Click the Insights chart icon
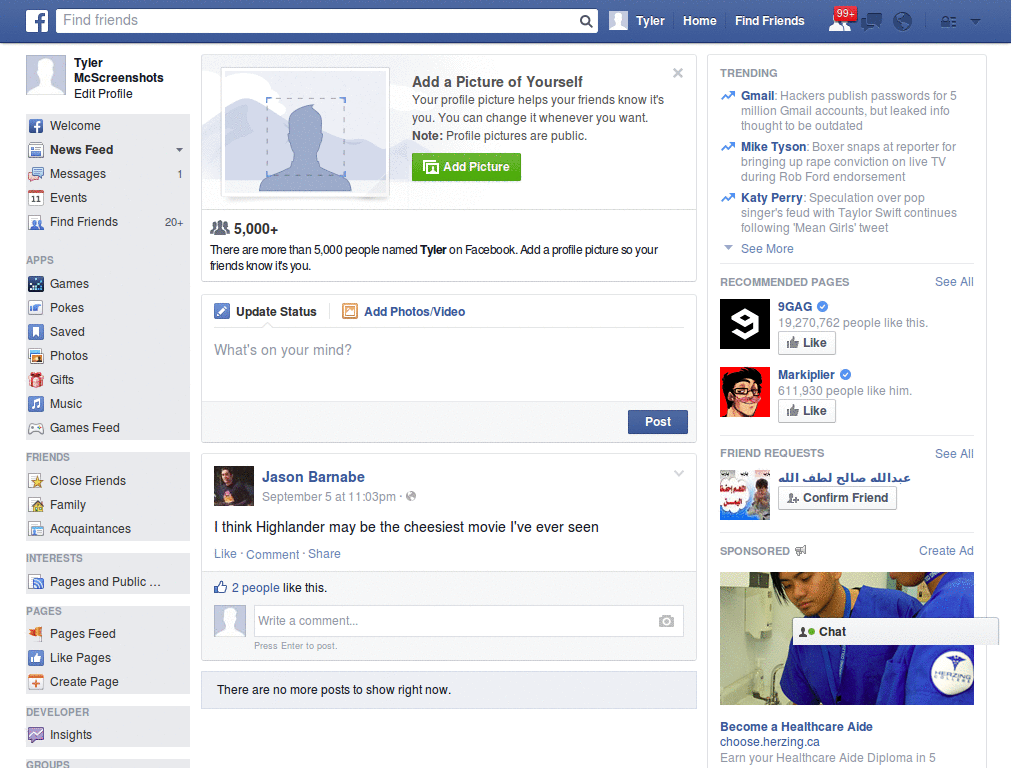Screen dimensions: 1024x768 (36, 735)
